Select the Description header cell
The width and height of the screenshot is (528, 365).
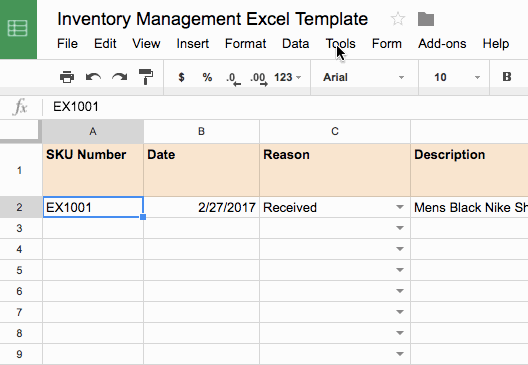[x=469, y=170]
